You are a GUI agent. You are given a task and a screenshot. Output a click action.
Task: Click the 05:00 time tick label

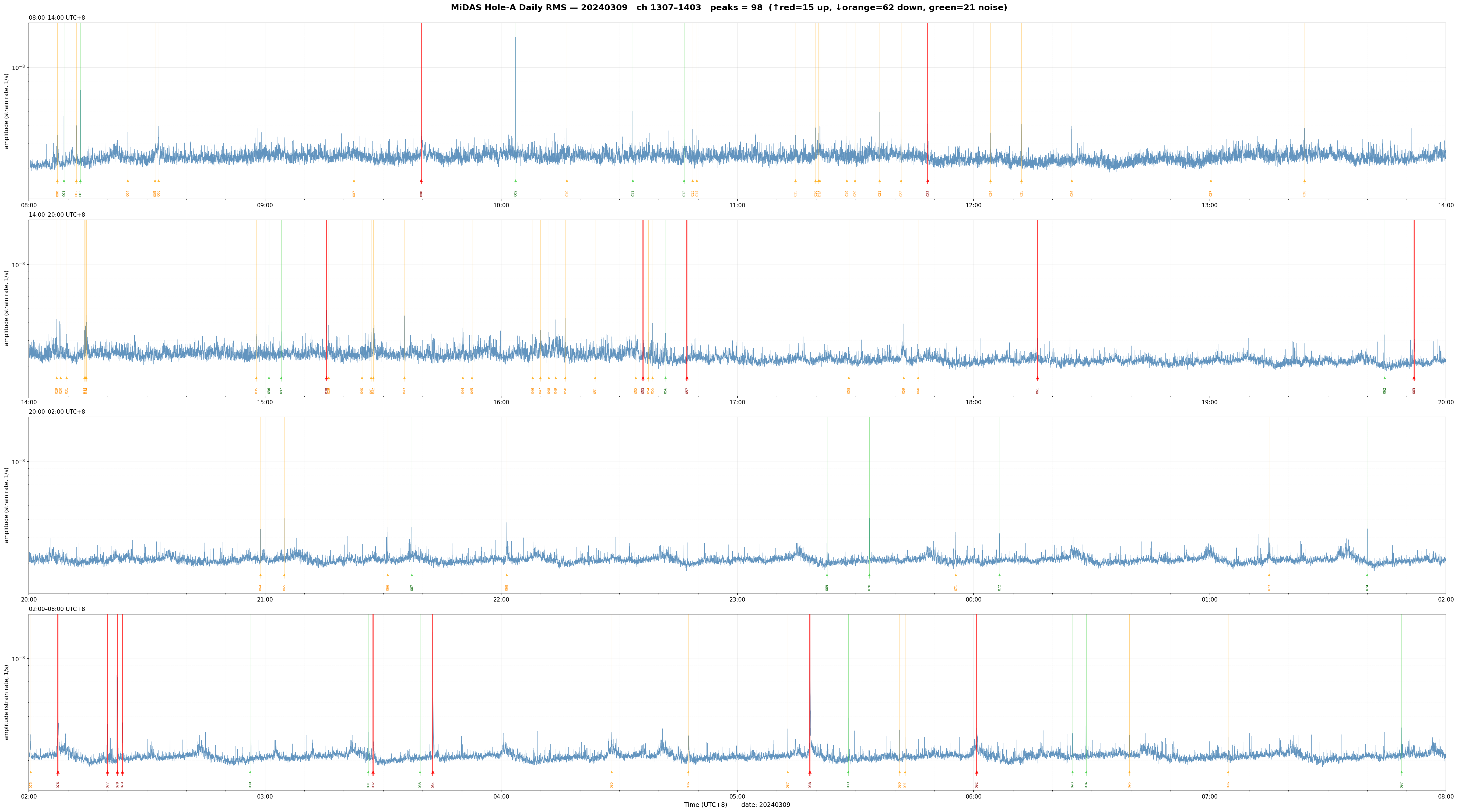[x=737, y=796]
